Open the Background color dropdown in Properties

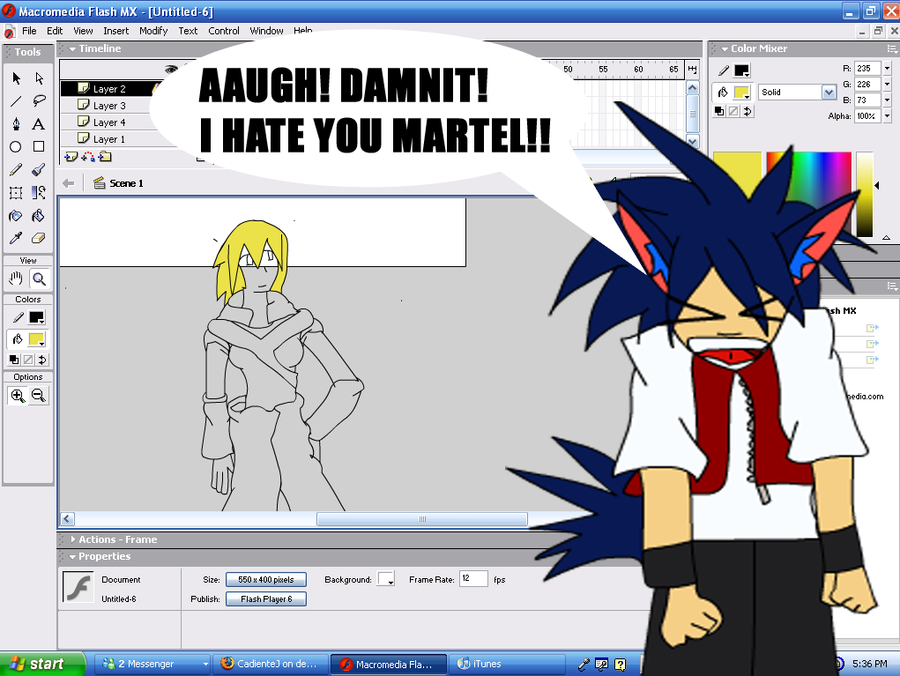(386, 579)
